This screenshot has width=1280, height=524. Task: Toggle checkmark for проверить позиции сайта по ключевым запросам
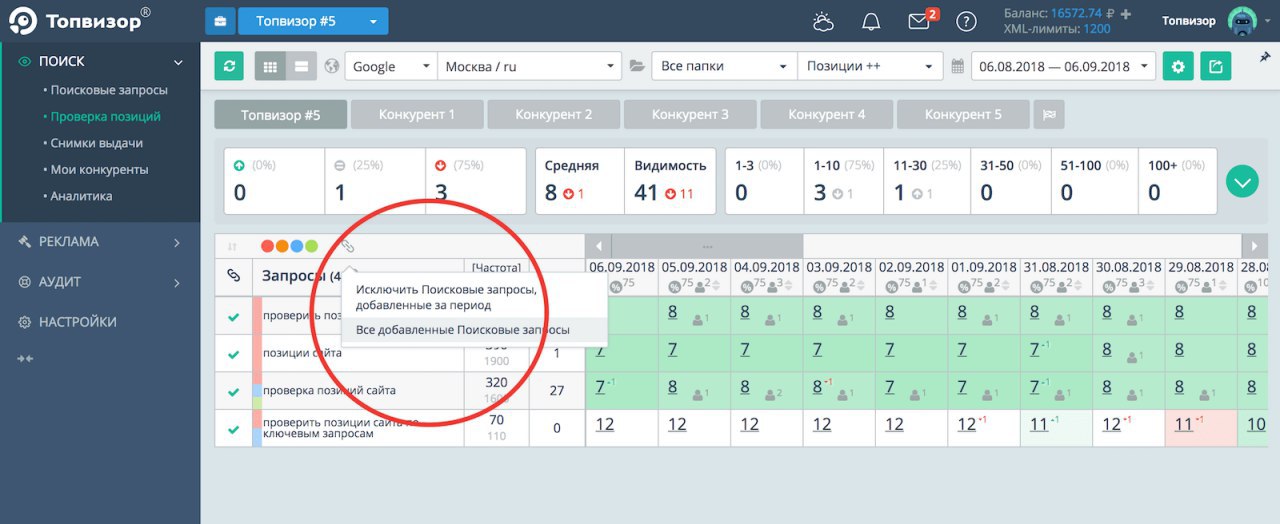[x=233, y=429]
